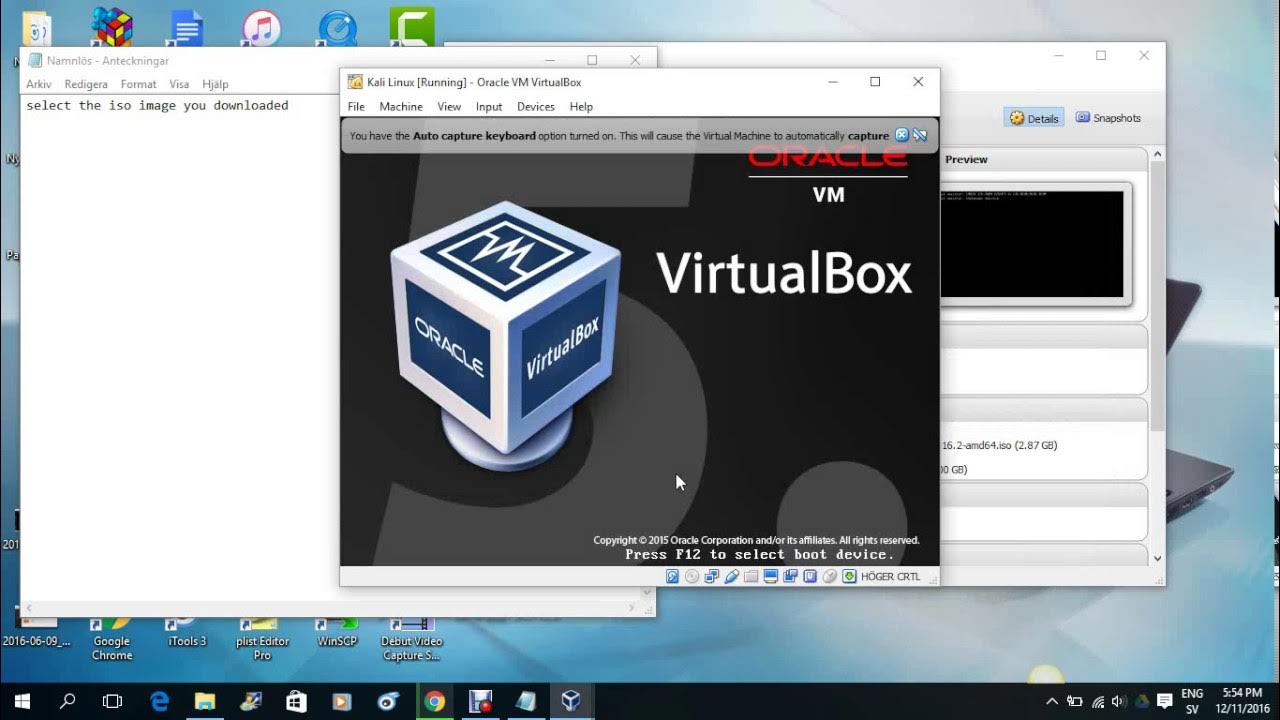Click the USB devices pen-shaped icon
This screenshot has width=1280, height=720.
pyautogui.click(x=731, y=576)
